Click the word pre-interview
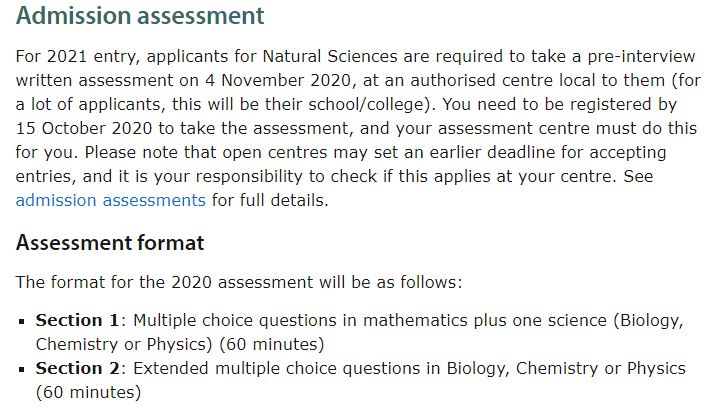The height and width of the screenshot is (413, 715). point(641,57)
